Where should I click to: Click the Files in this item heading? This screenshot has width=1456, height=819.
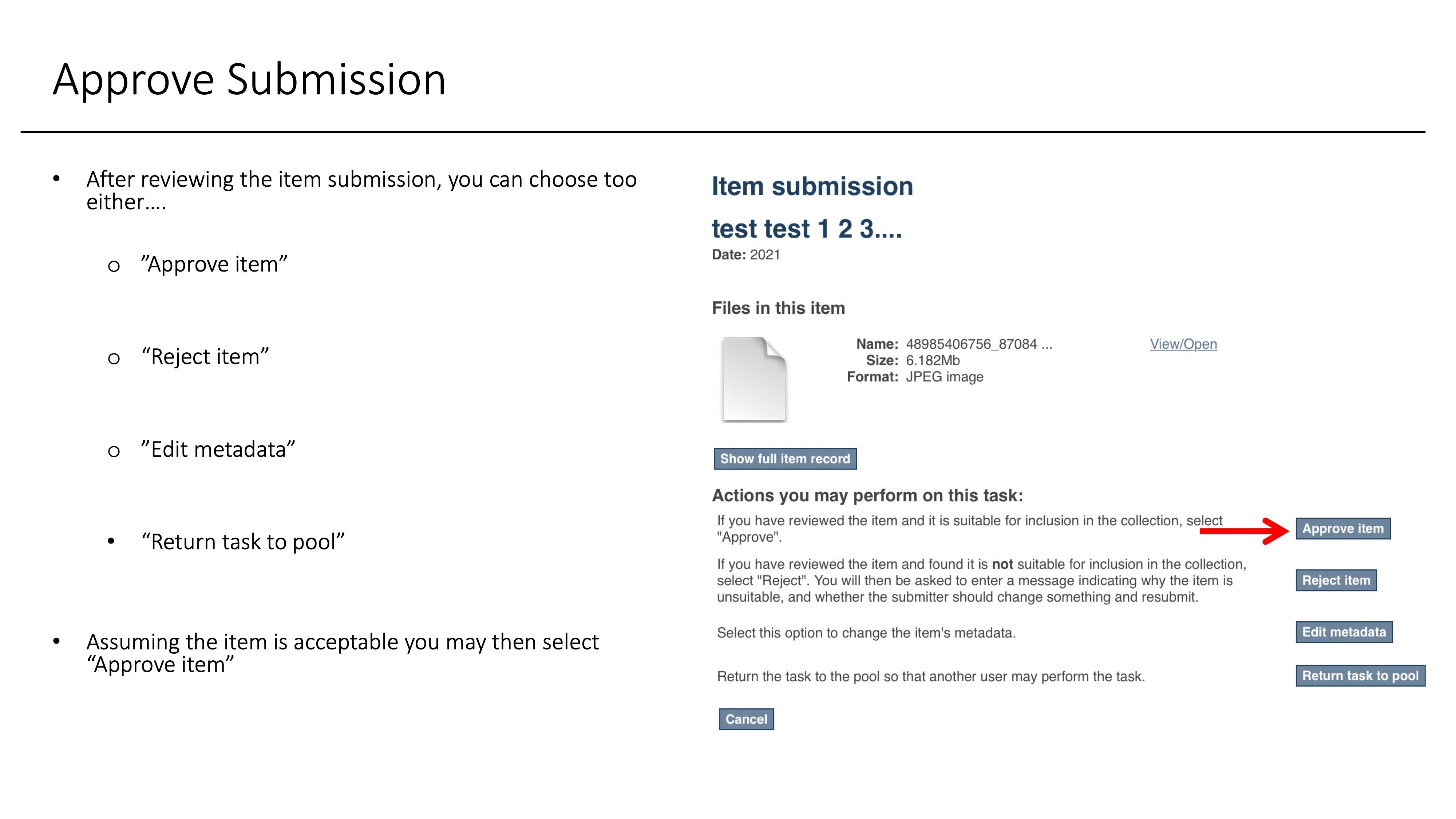click(x=778, y=308)
